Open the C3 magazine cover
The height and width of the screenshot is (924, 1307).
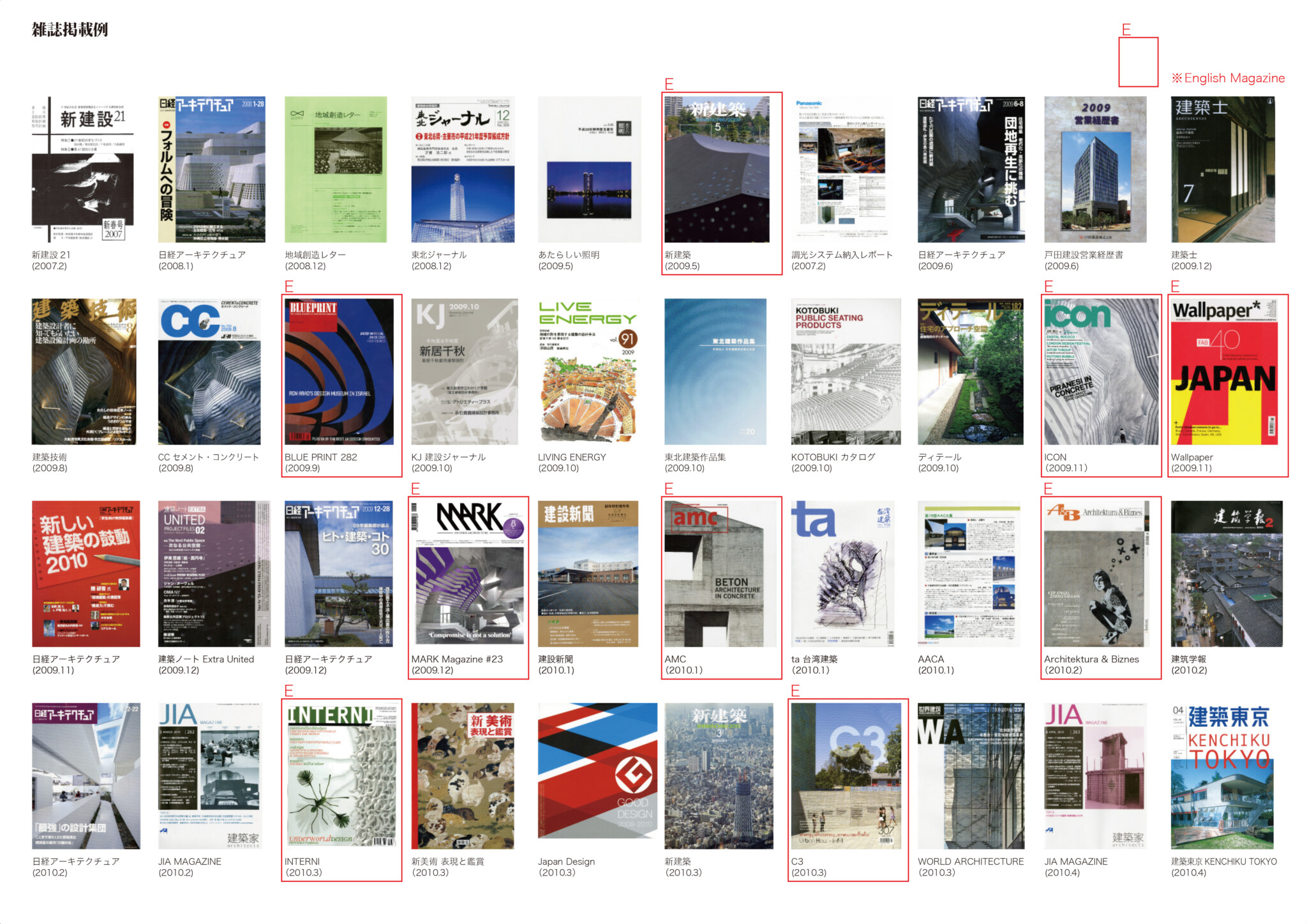846,775
